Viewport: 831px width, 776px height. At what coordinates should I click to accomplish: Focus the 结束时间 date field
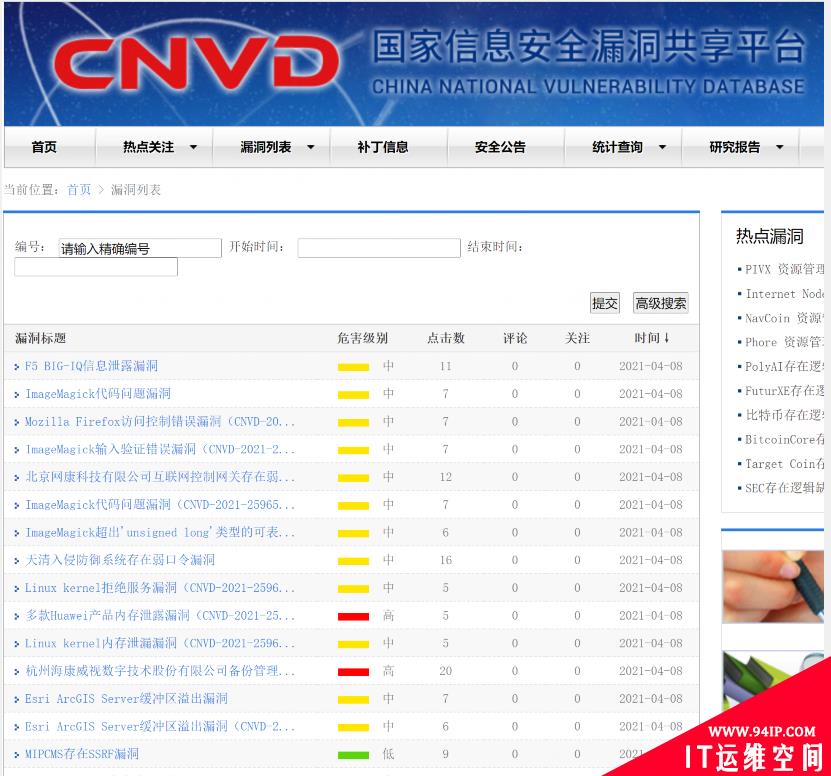(x=96, y=267)
